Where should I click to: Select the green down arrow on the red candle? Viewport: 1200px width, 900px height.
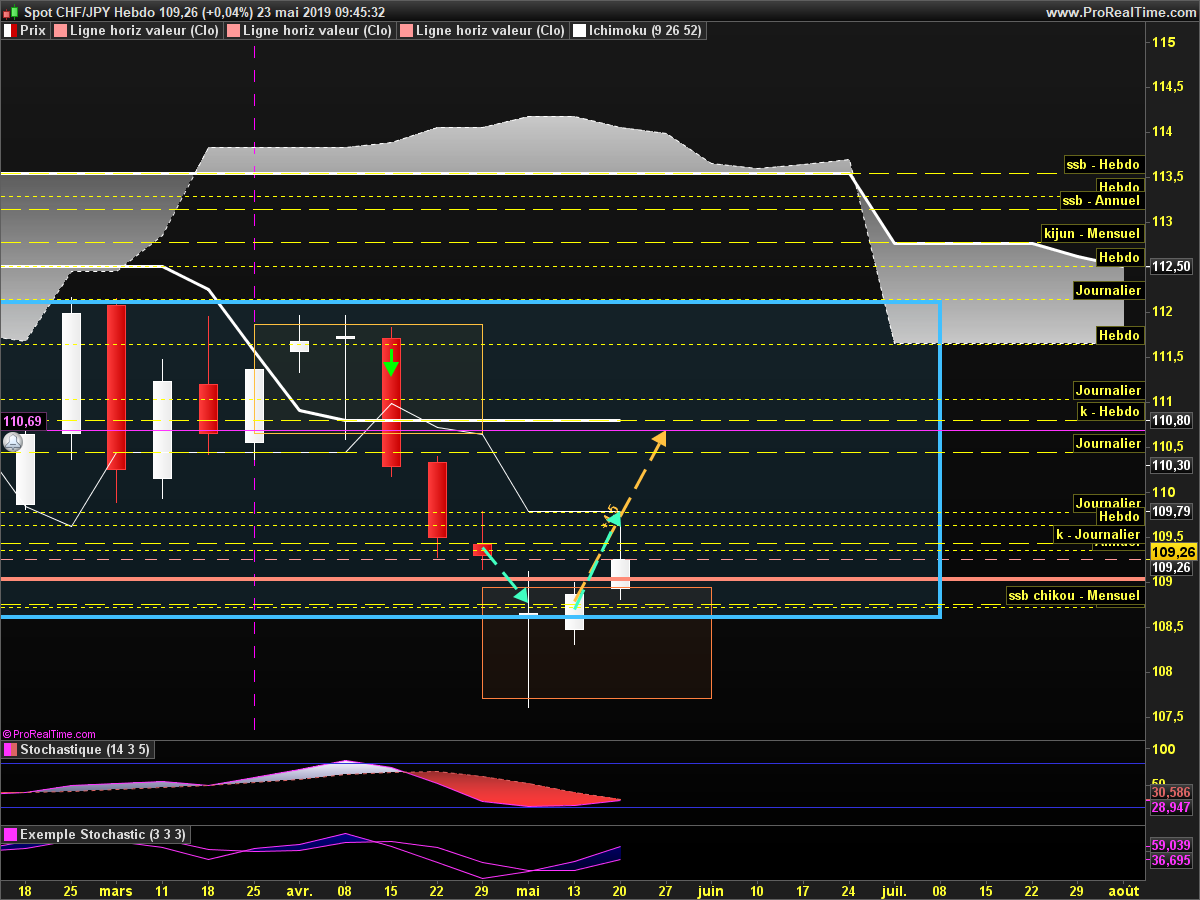point(390,362)
